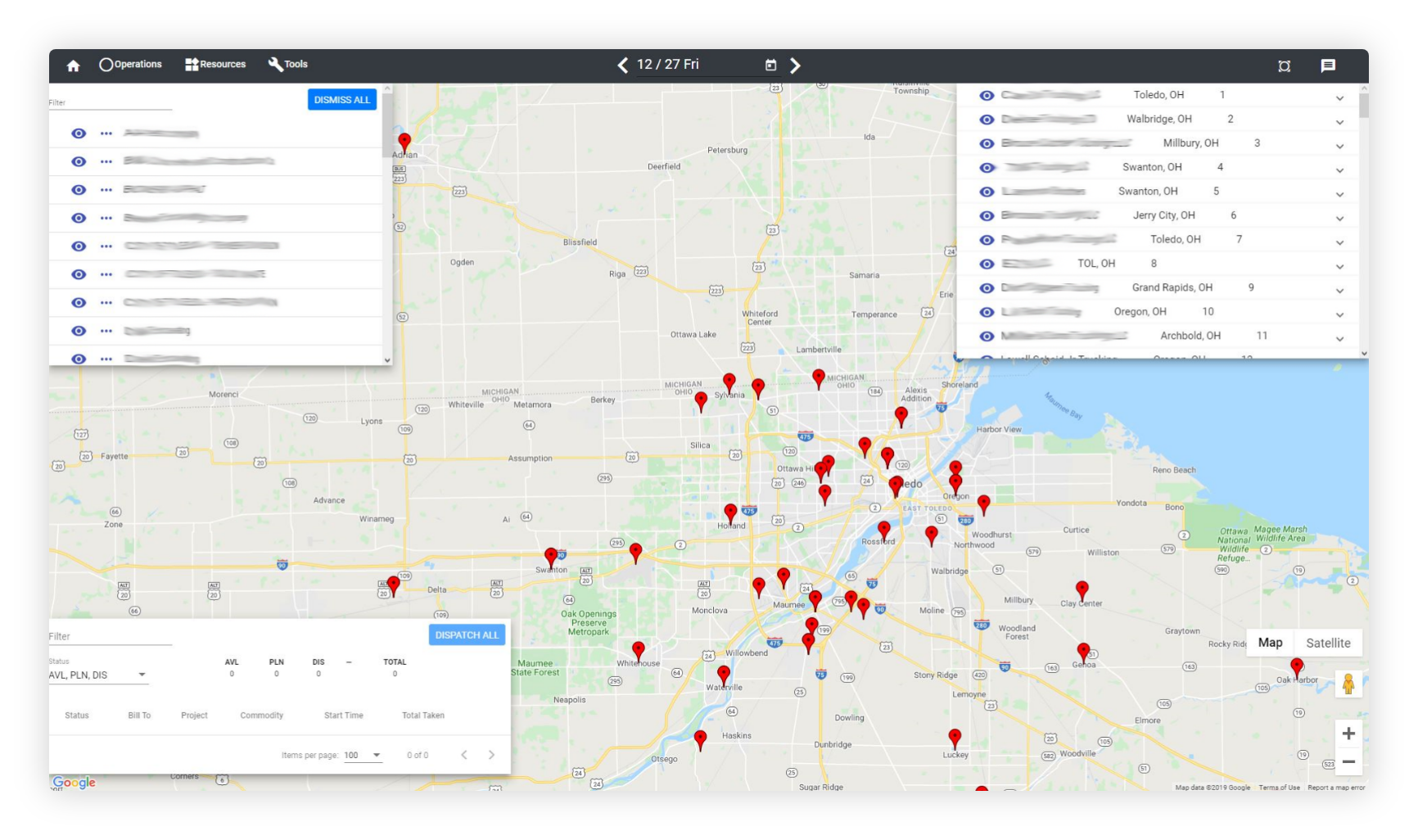The image size is (1418, 840).
Task: Expand the TOL, OH row
Action: pos(1339,266)
